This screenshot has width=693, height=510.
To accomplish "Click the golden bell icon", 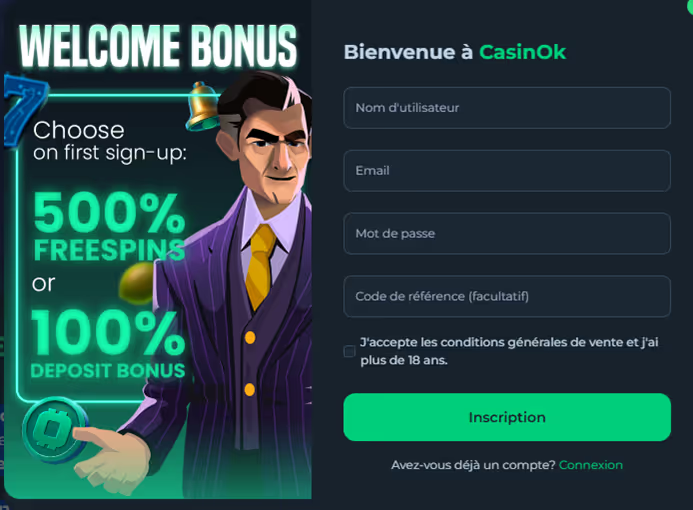I will [x=202, y=106].
